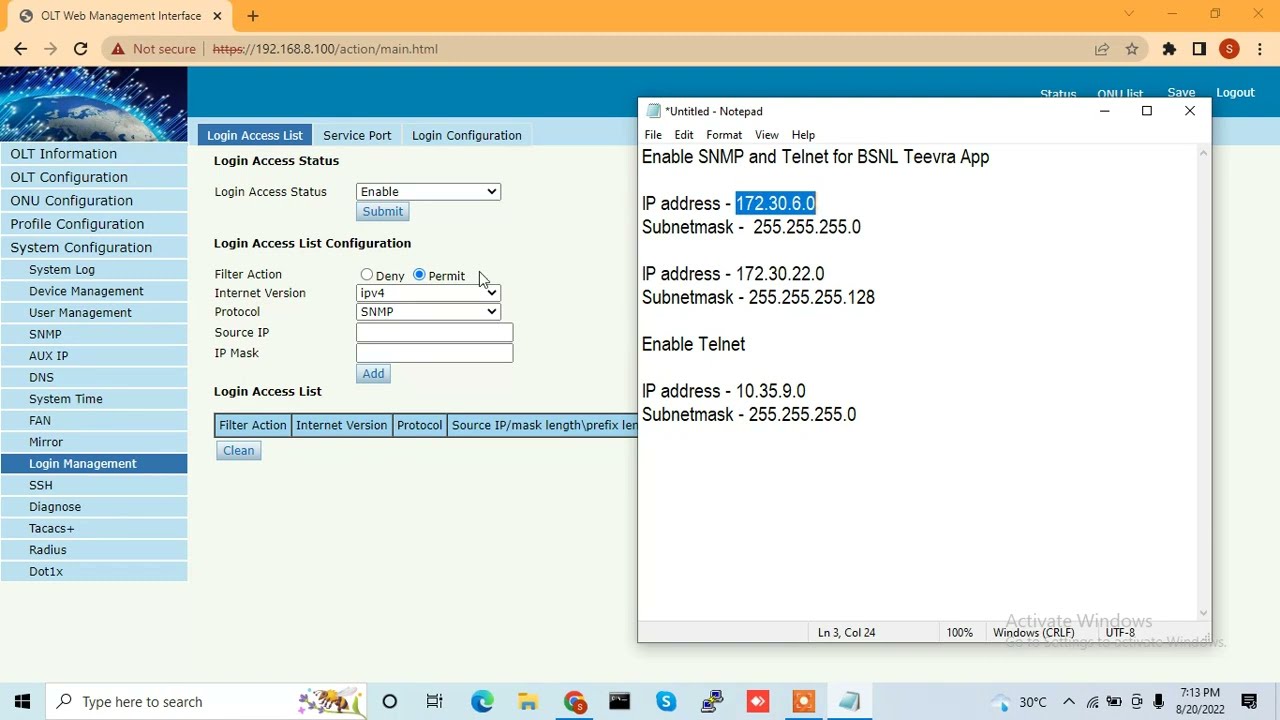Switch to Service Port tab

(x=357, y=135)
